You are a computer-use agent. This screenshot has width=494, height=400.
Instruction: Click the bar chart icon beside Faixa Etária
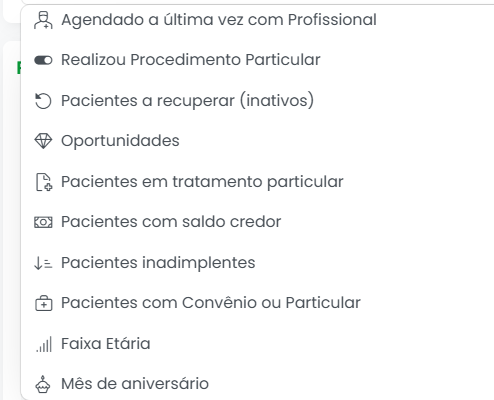coord(44,344)
